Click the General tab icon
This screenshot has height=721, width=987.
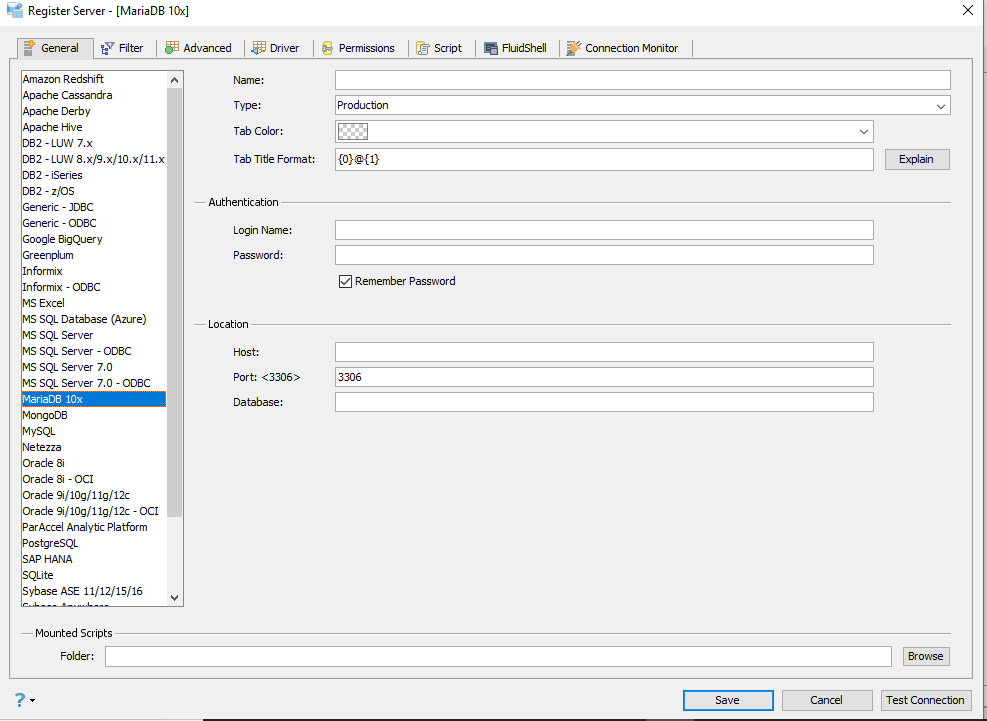pos(28,48)
